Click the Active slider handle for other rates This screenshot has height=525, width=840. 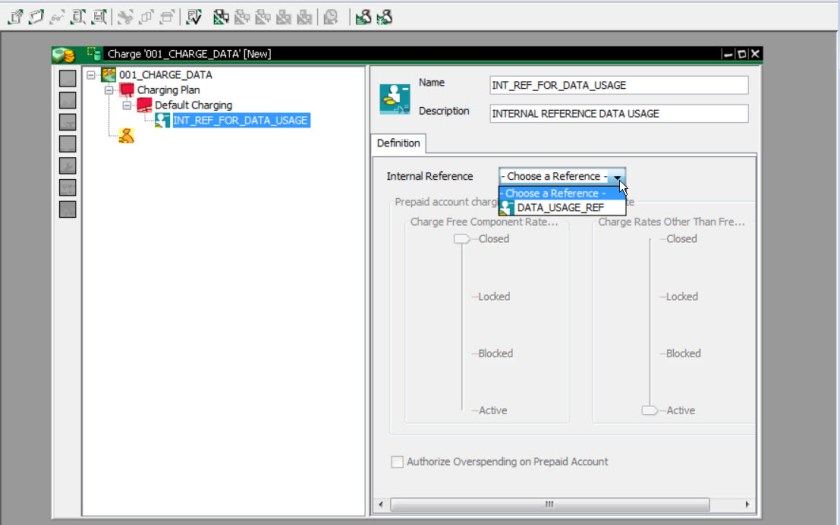[x=649, y=410]
